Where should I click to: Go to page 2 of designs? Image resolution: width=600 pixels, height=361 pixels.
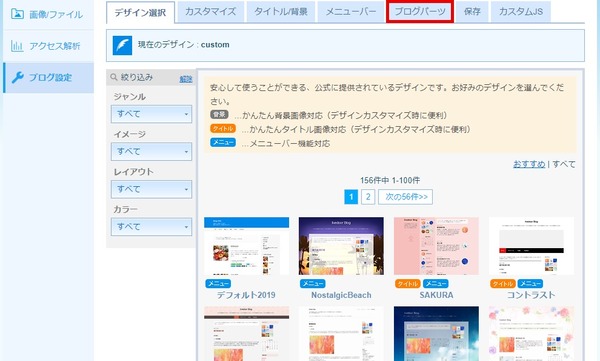368,197
